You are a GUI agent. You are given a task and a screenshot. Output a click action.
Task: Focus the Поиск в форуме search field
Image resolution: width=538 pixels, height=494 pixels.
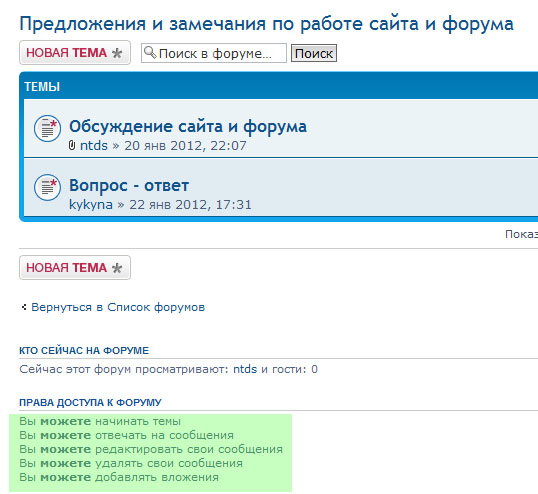point(214,53)
